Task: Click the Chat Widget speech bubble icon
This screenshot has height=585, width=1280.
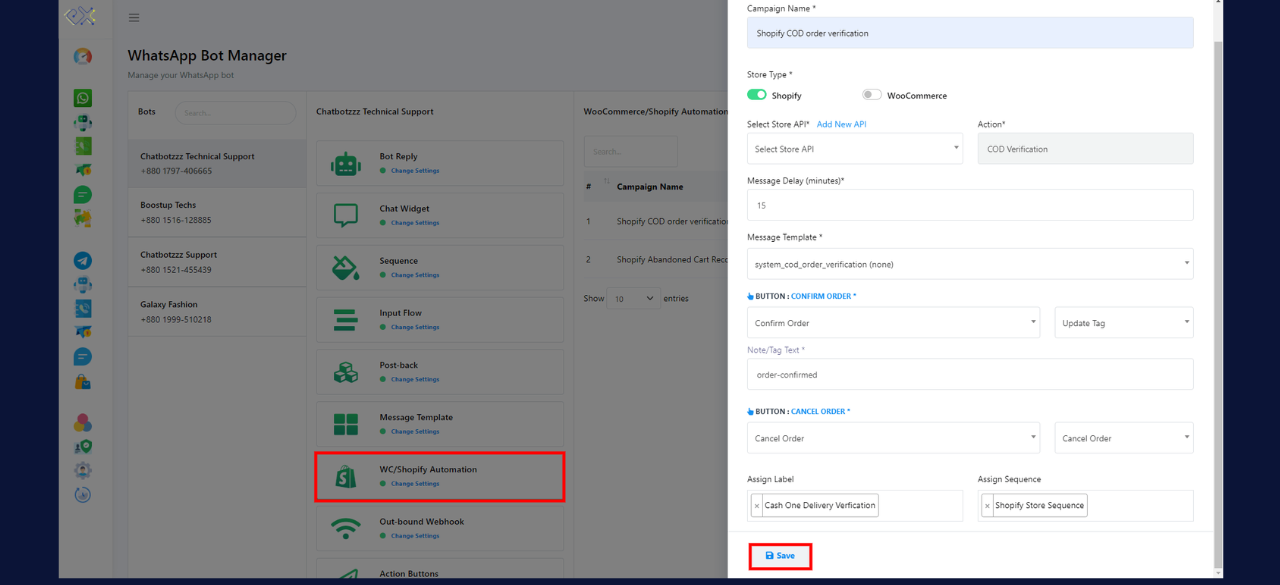Action: pos(346,216)
